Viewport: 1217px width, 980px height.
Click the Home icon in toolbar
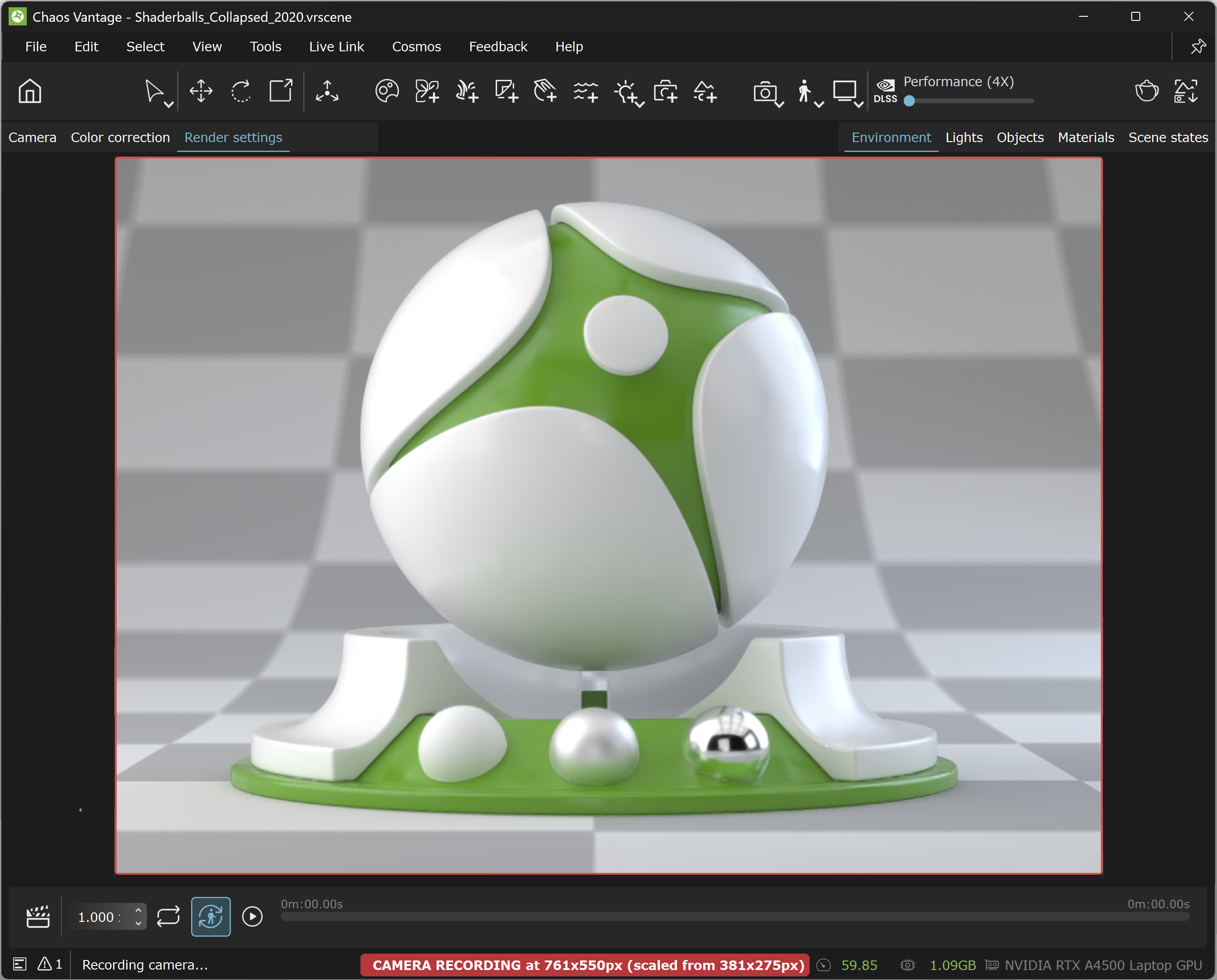point(30,91)
